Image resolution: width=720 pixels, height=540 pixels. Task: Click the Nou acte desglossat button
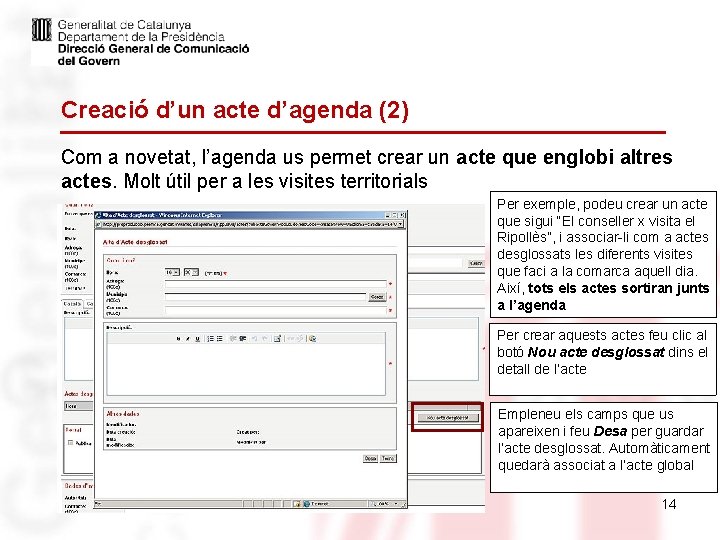[448, 418]
